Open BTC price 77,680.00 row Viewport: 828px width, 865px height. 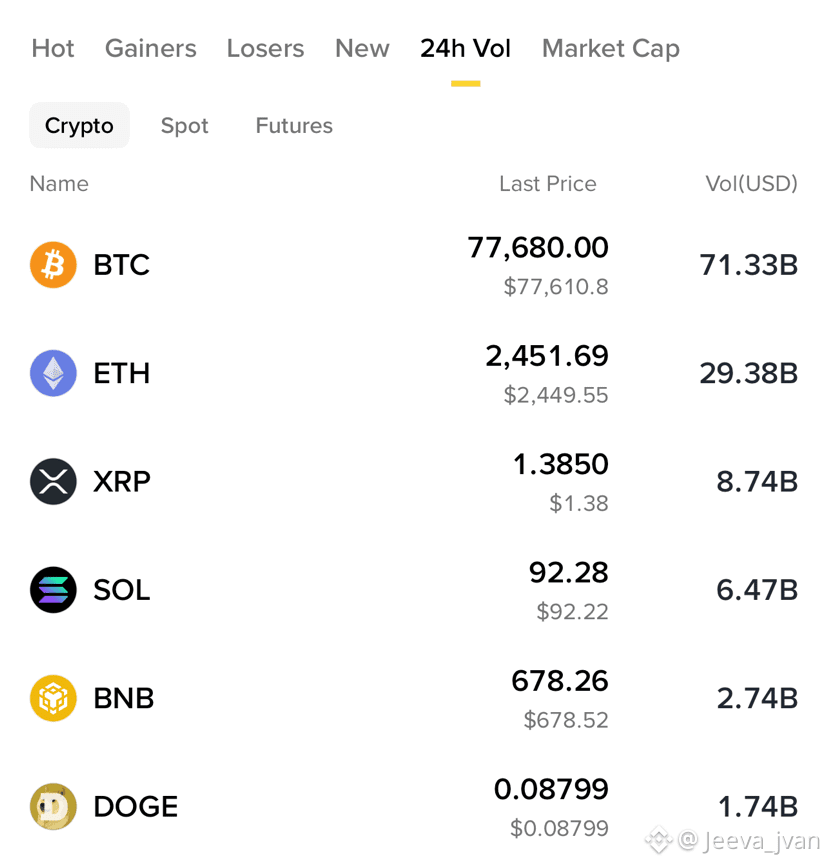(x=414, y=265)
